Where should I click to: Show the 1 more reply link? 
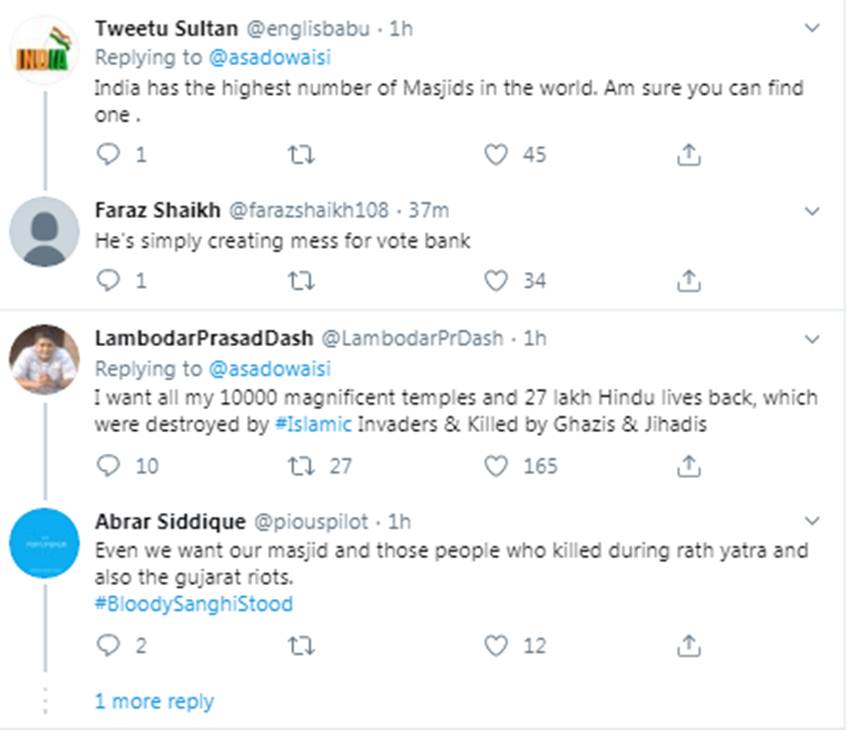(x=154, y=701)
